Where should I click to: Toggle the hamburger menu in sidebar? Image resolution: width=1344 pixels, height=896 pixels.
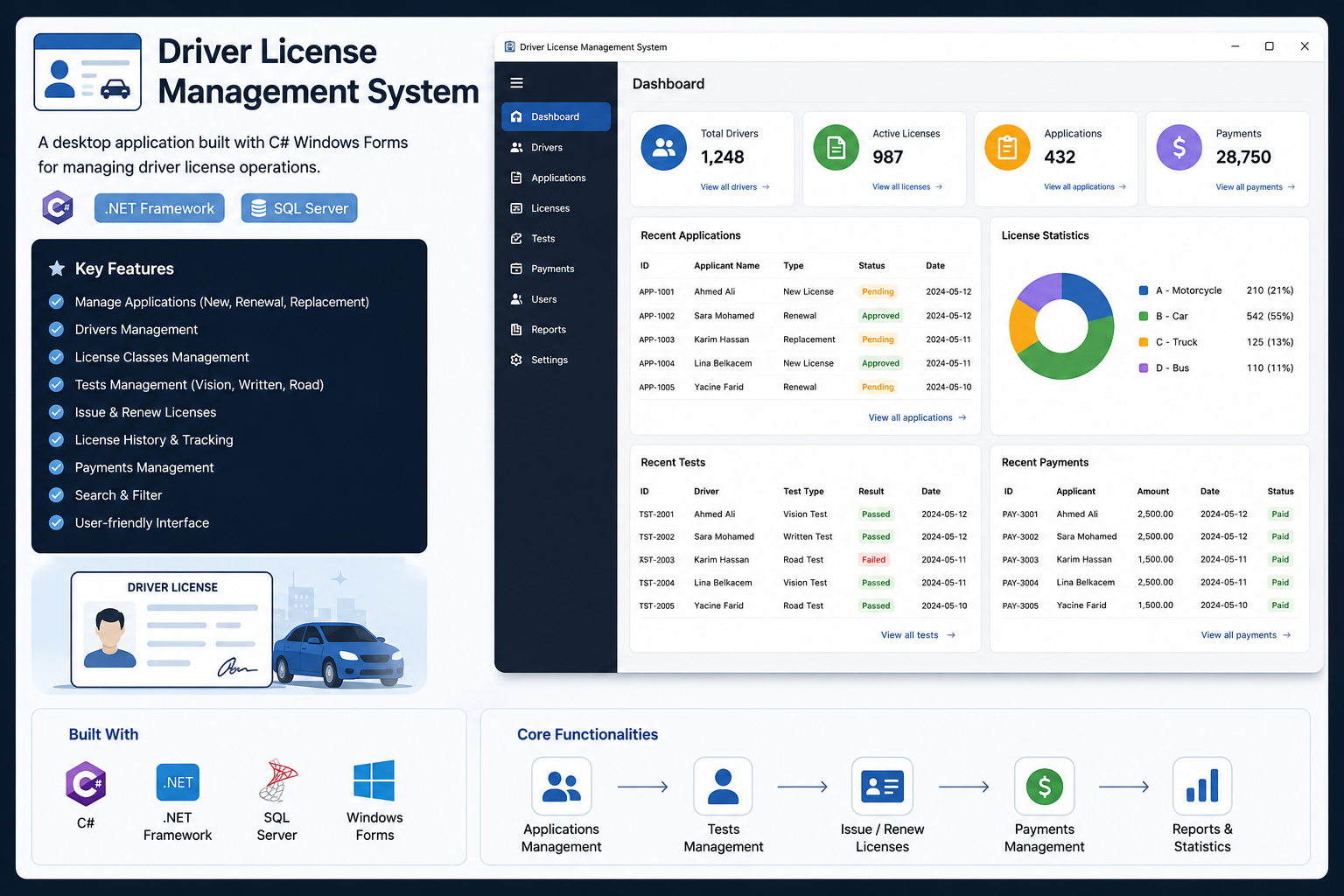tap(516, 83)
